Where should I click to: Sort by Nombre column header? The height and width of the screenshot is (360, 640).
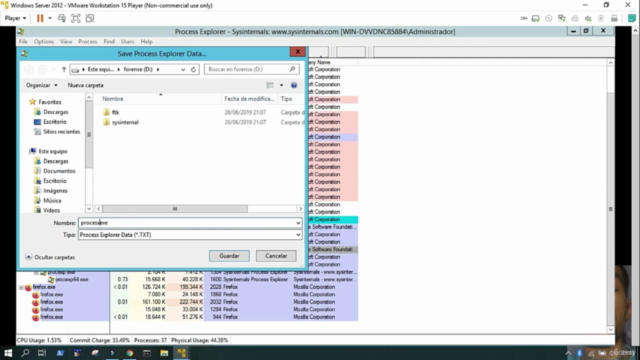click(113, 99)
